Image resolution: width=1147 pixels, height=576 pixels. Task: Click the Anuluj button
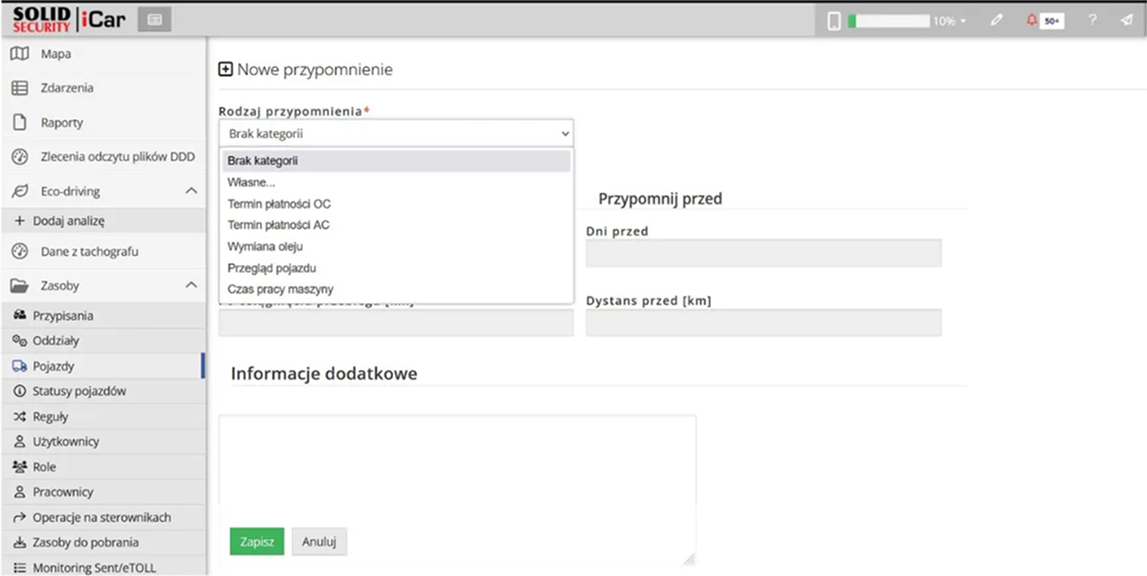(x=319, y=542)
